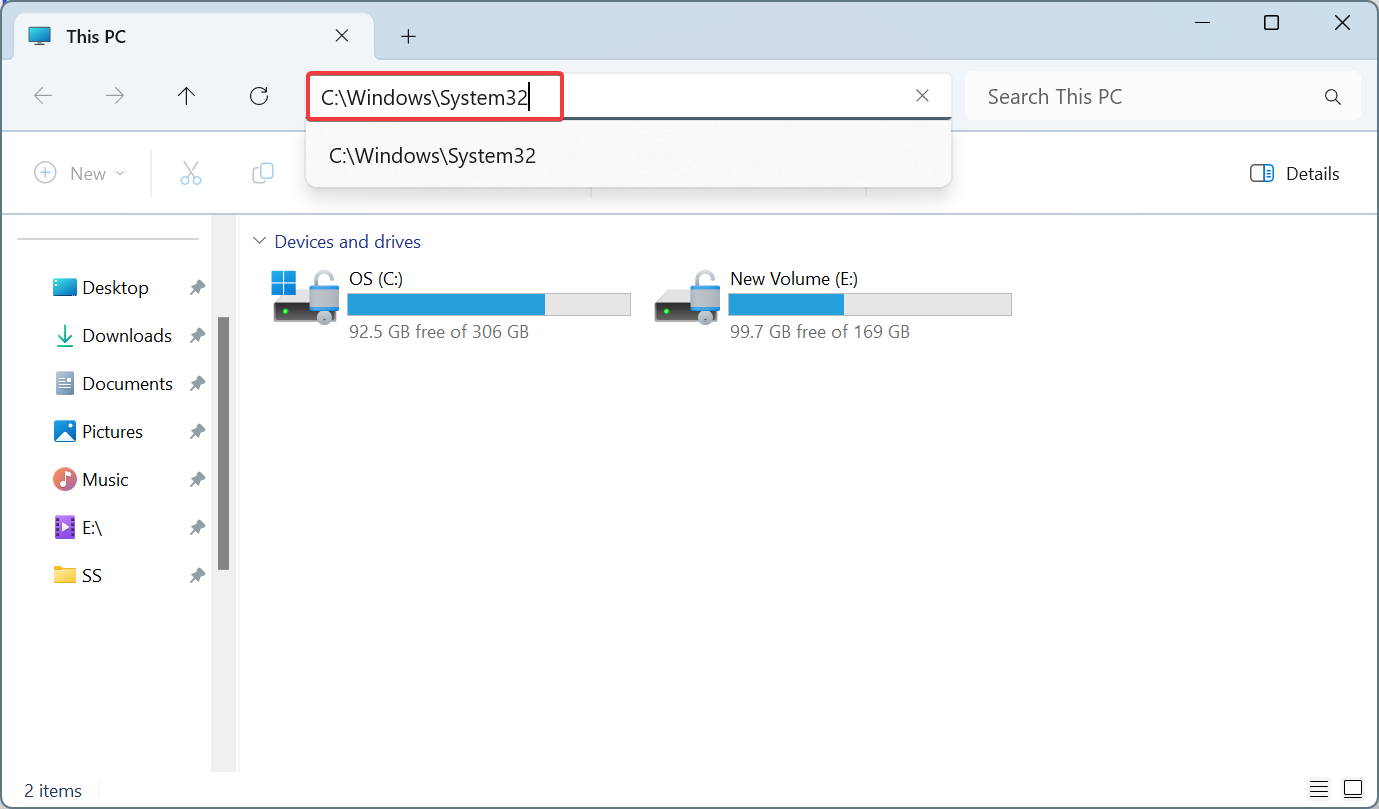Toggle the Details pane

coord(1295,173)
